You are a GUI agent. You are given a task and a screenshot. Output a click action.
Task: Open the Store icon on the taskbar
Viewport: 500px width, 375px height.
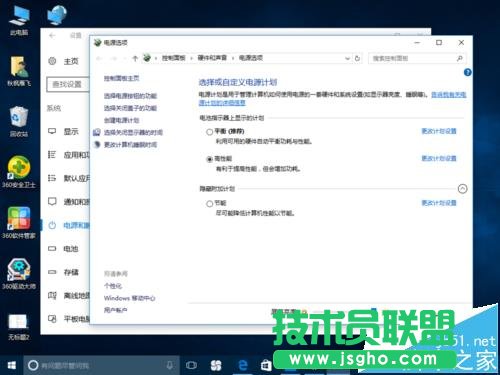pyautogui.click(x=266, y=366)
